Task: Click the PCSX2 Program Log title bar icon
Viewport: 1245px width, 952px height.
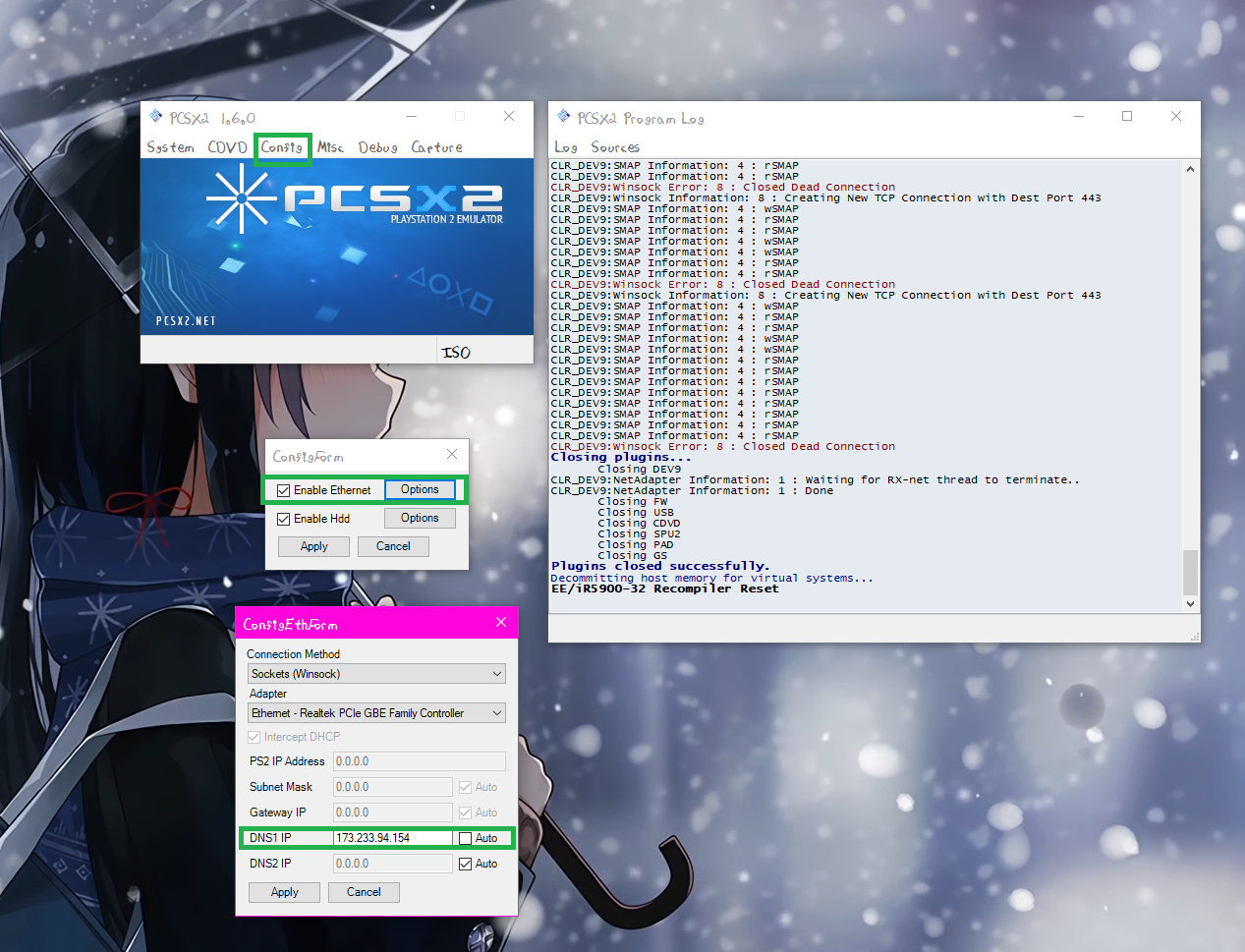Action: tap(563, 116)
